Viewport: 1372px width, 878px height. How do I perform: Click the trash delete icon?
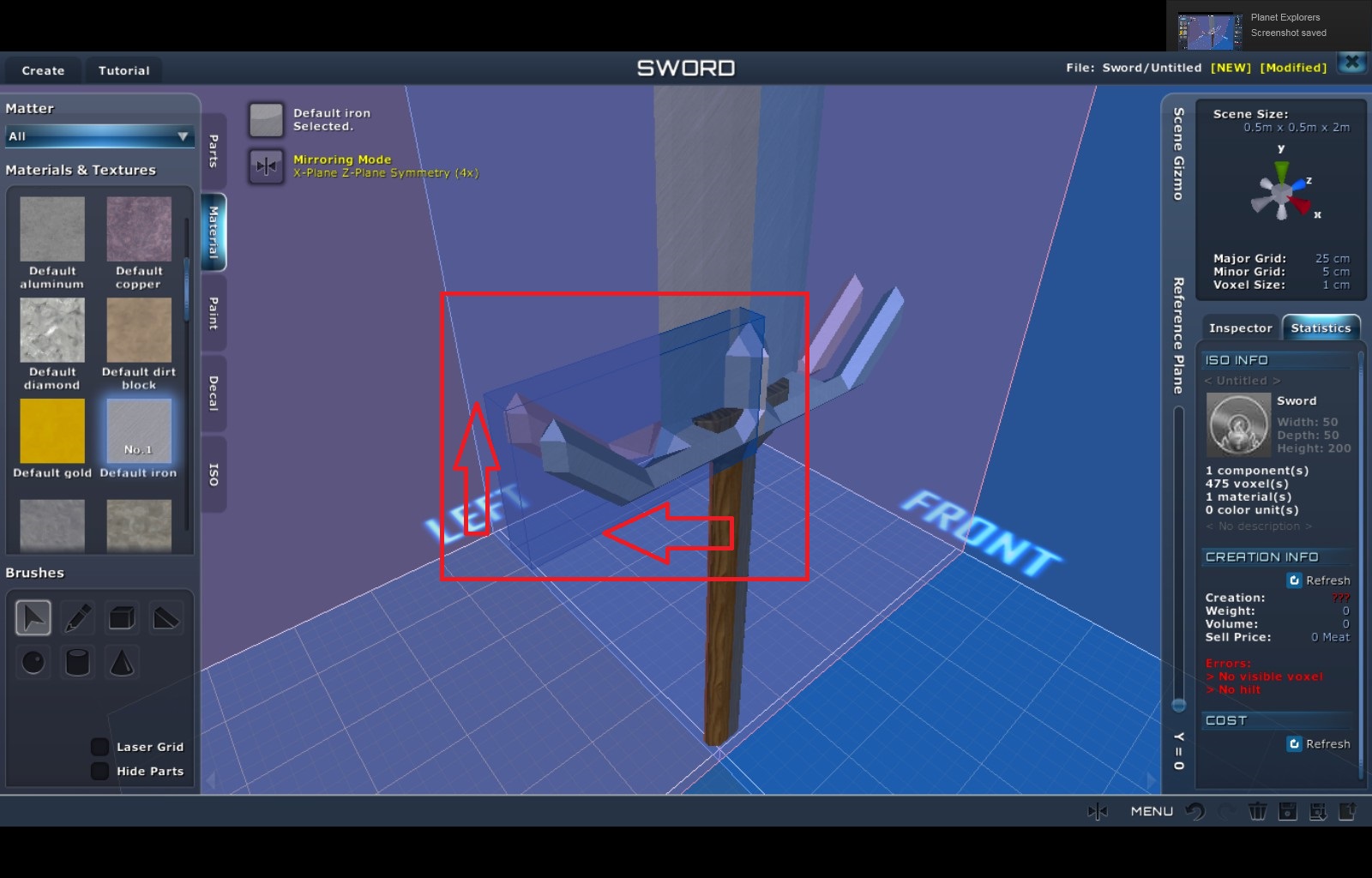pos(1257,811)
